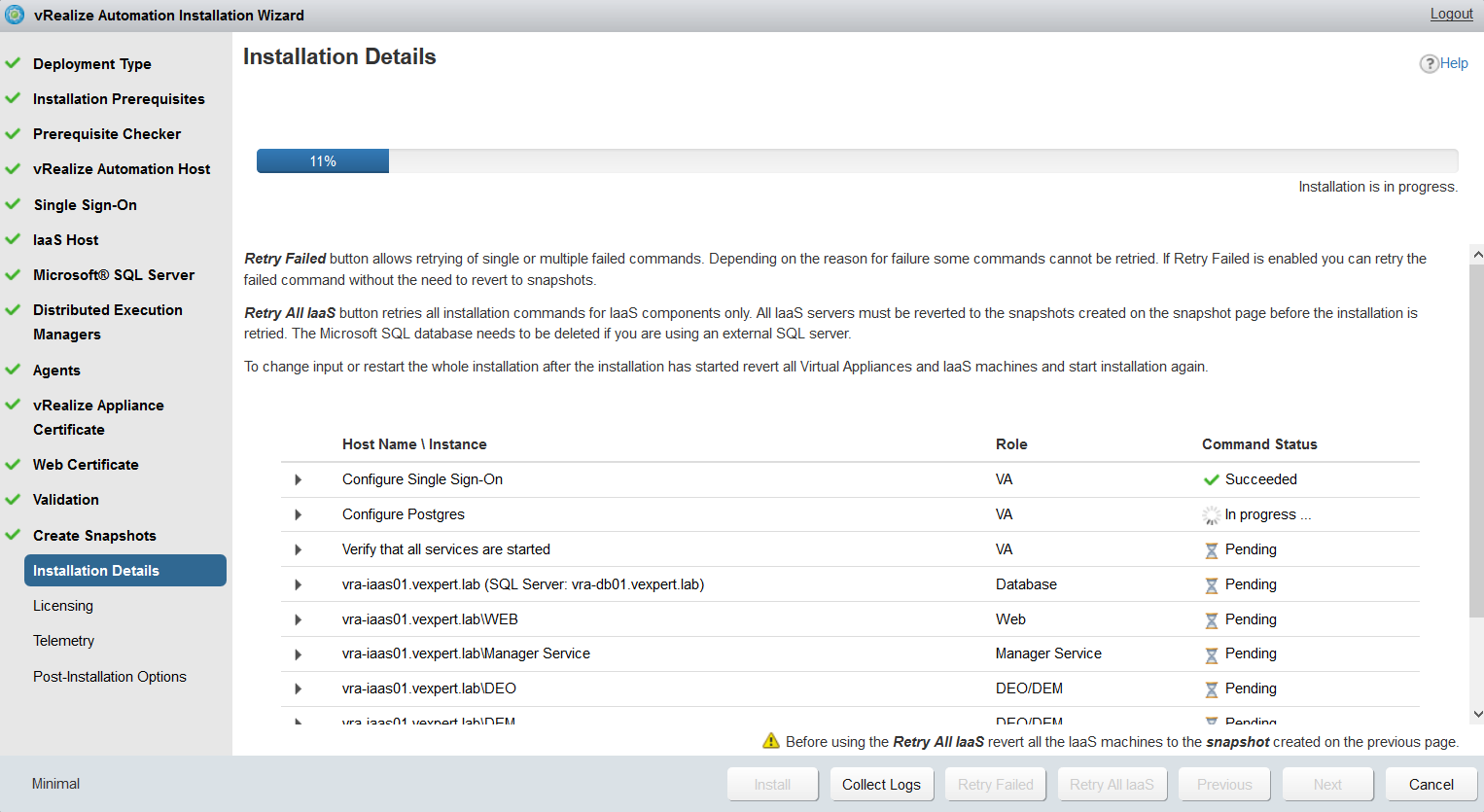This screenshot has height=812, width=1484.
Task: Open the Deployment Type wizard step
Action: pyautogui.click(x=92, y=63)
